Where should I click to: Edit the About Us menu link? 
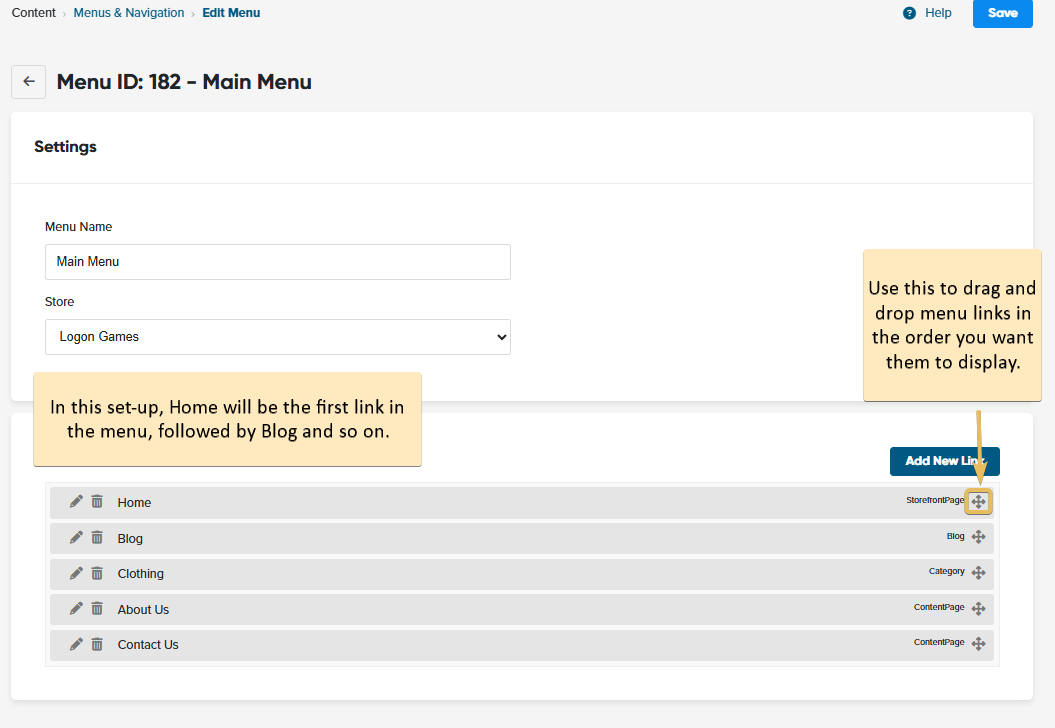76,608
